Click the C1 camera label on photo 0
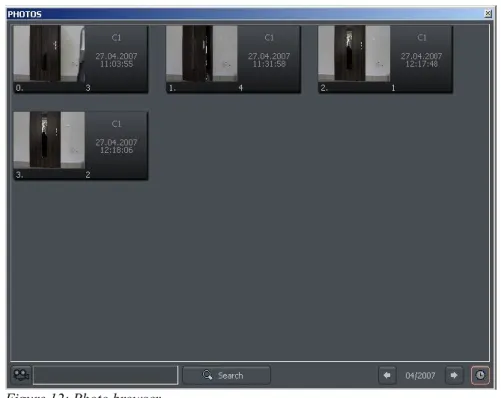This screenshot has width=501, height=398. point(116,38)
